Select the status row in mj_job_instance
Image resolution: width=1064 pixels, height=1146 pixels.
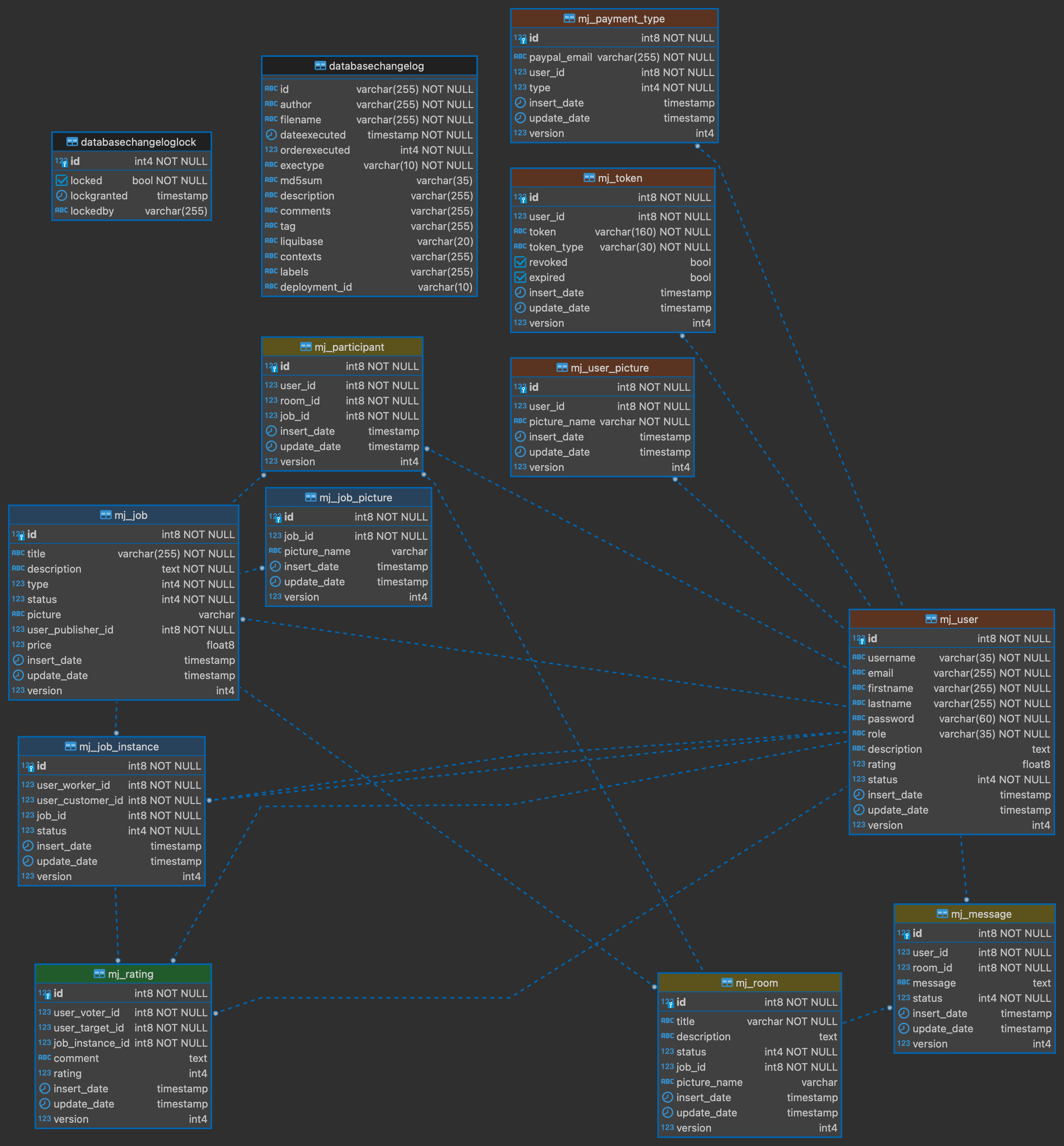112,830
